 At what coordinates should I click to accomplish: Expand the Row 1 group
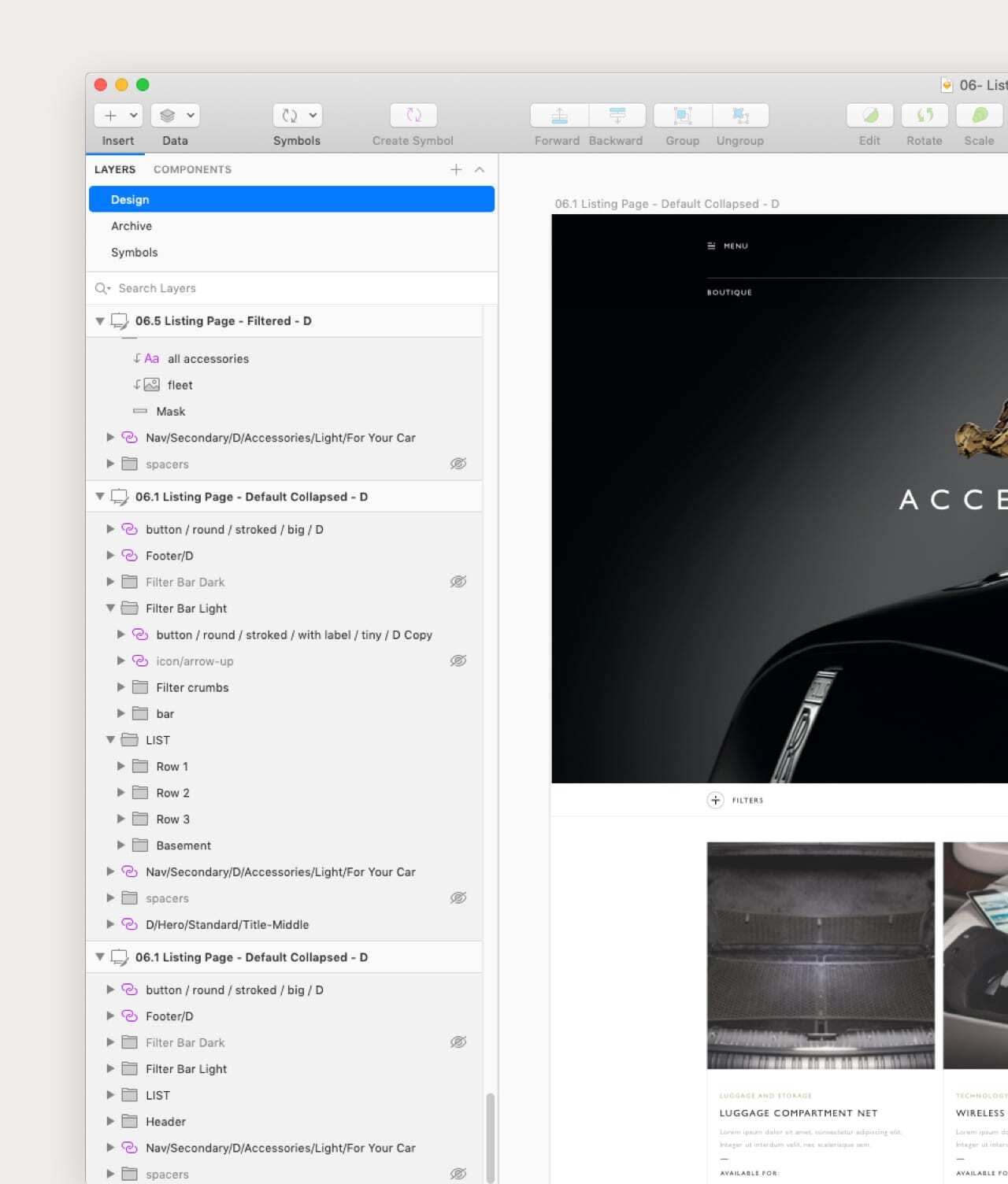(121, 766)
